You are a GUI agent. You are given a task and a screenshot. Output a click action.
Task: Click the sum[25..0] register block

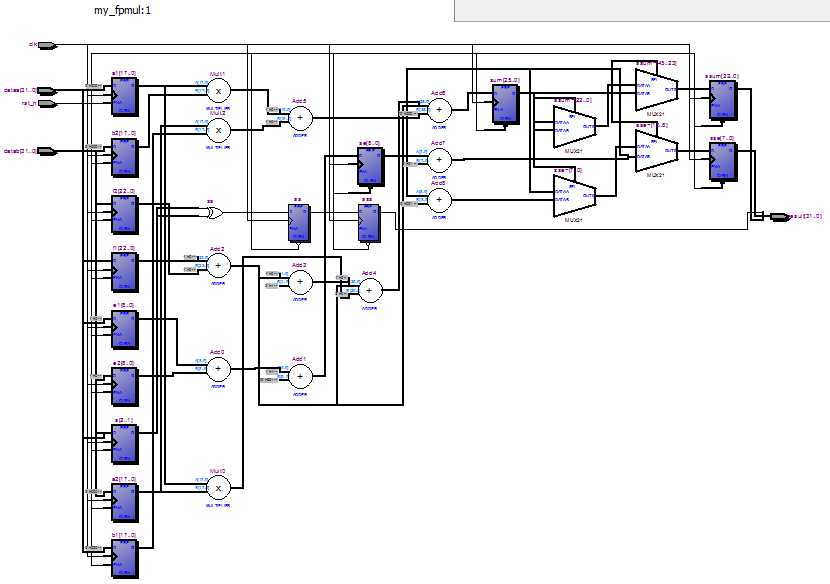(506, 104)
